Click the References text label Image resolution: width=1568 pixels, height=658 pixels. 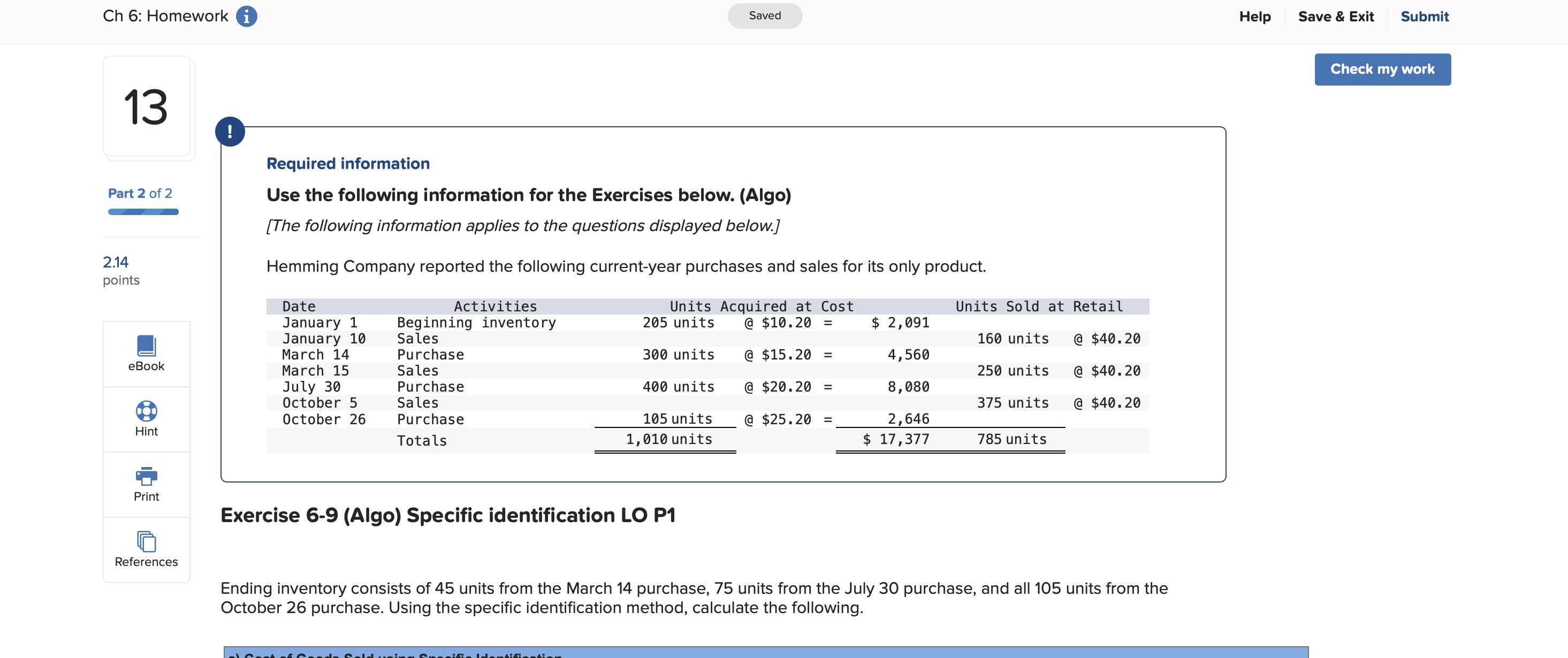click(146, 561)
